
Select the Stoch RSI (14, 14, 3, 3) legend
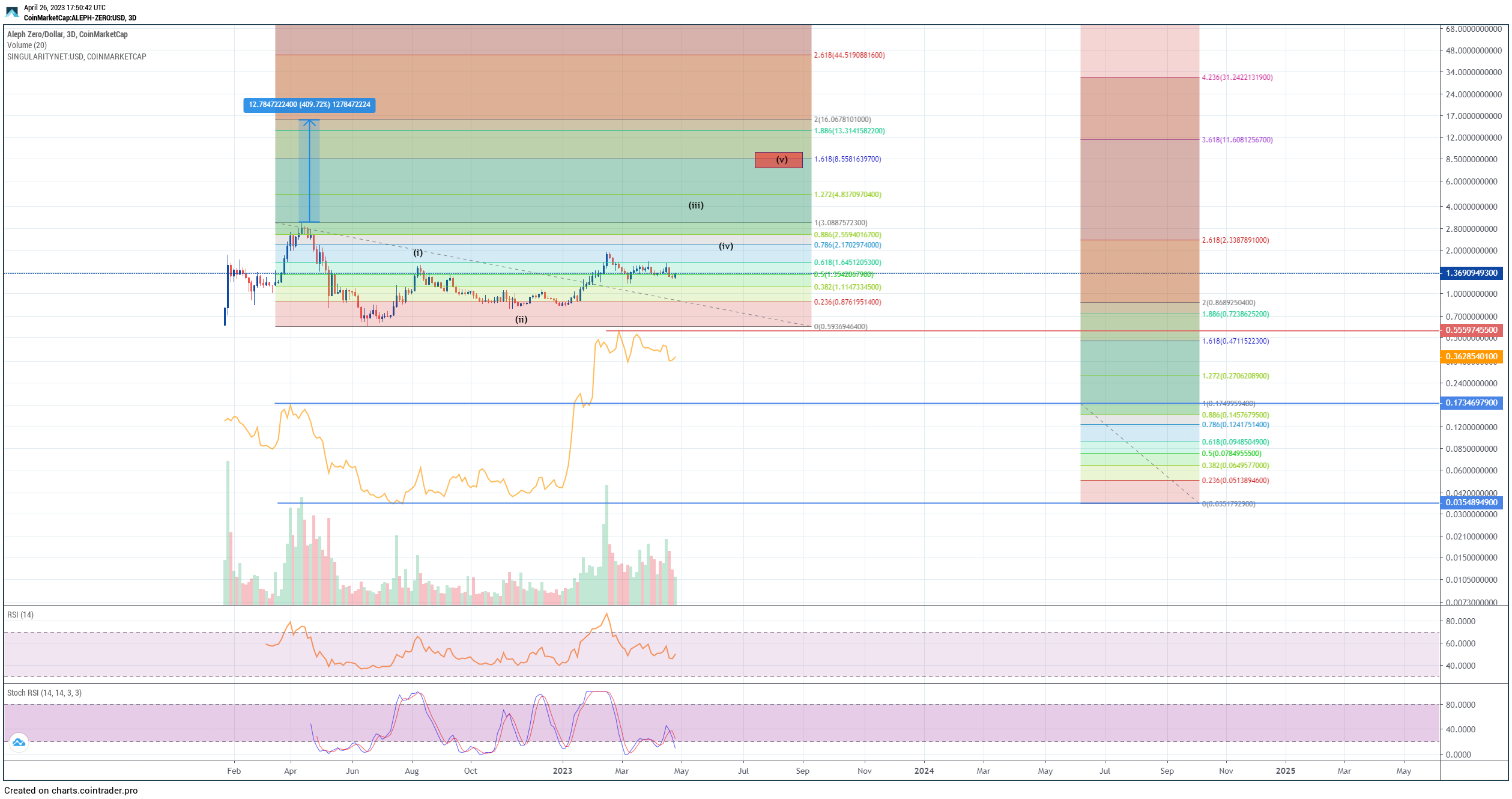coord(44,693)
